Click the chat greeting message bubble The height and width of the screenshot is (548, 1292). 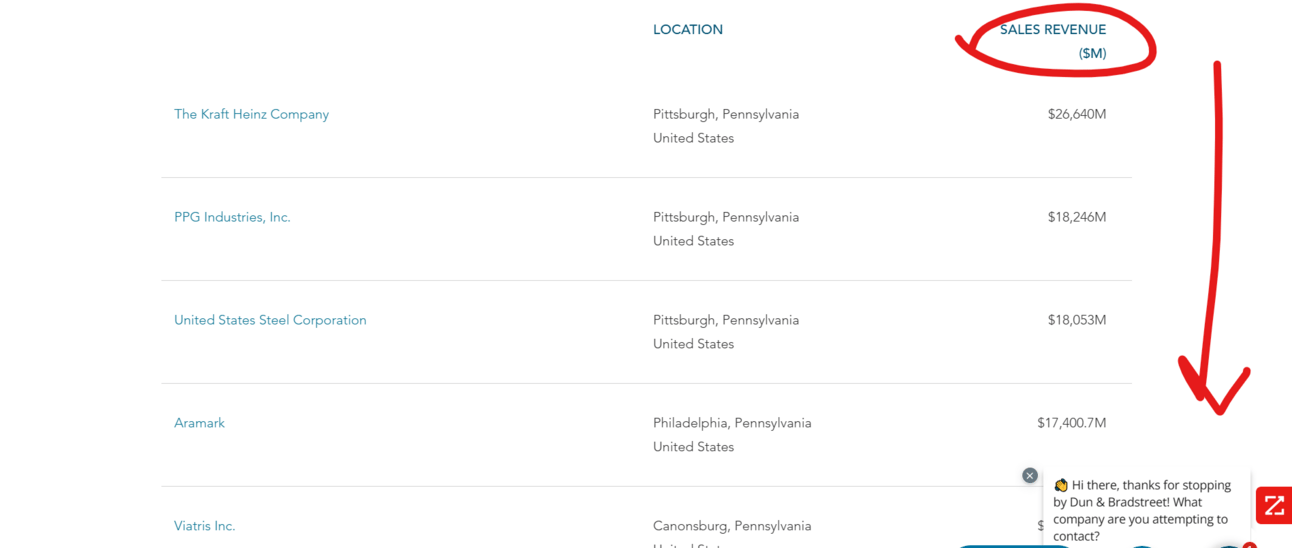pos(1146,510)
